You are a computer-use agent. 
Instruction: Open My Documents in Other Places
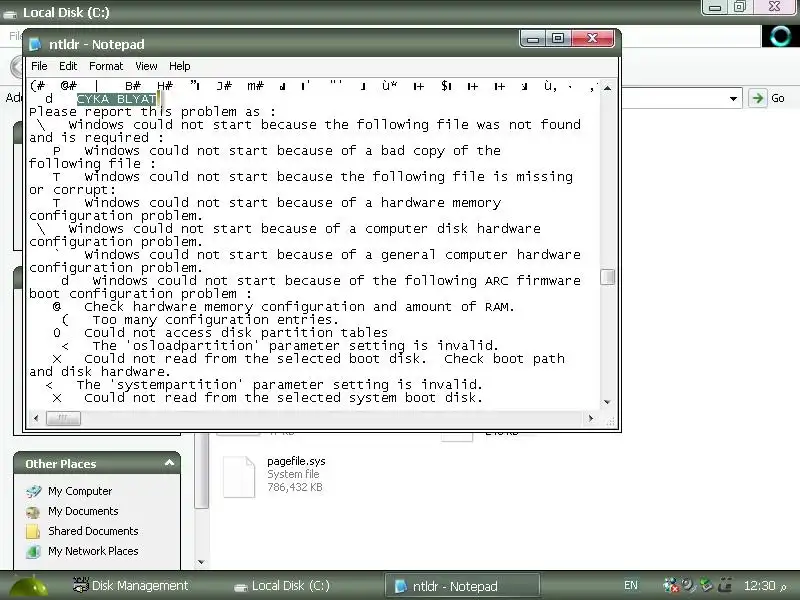[x=83, y=511]
